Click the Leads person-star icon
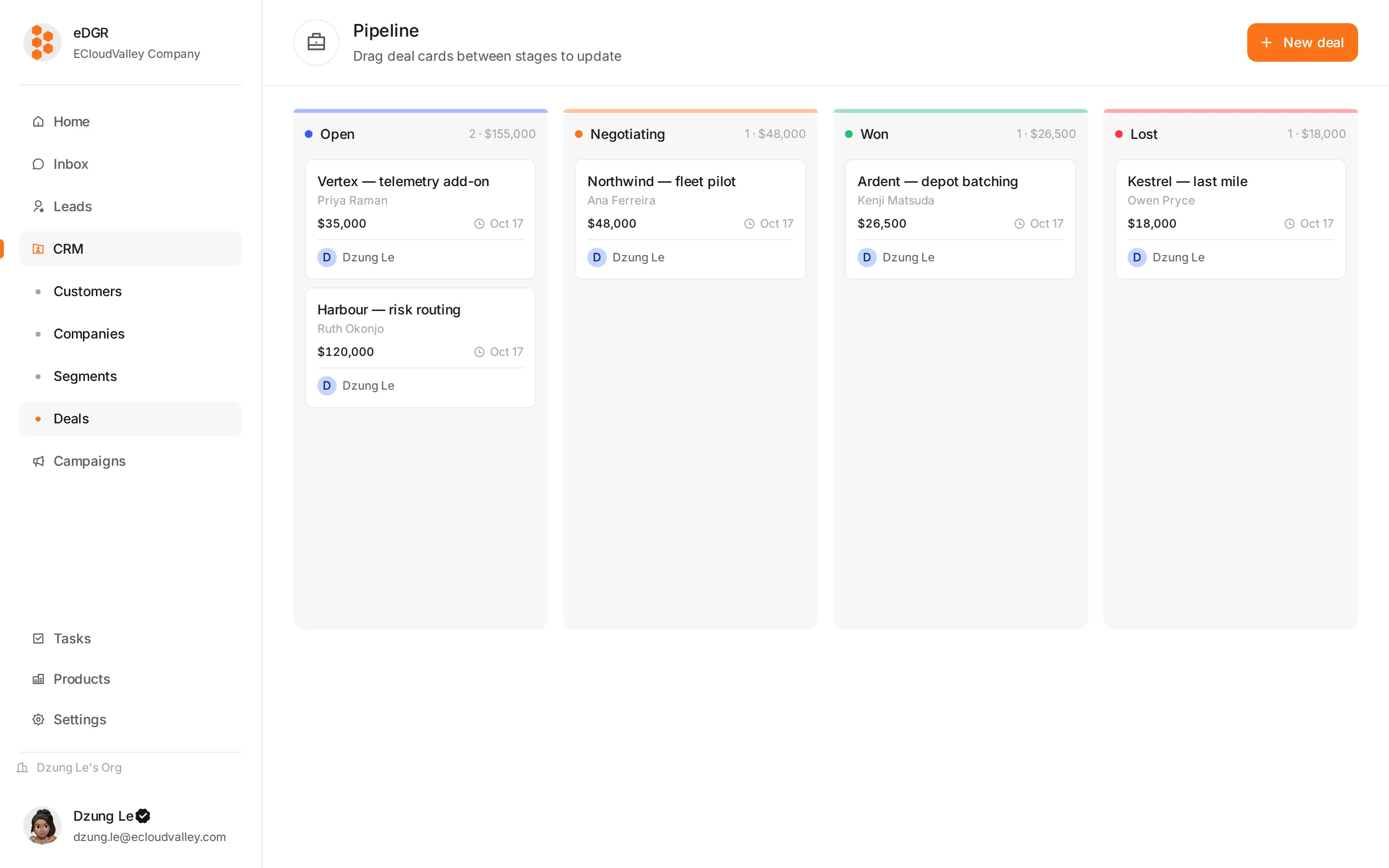The height and width of the screenshot is (868, 1389). coord(39,207)
